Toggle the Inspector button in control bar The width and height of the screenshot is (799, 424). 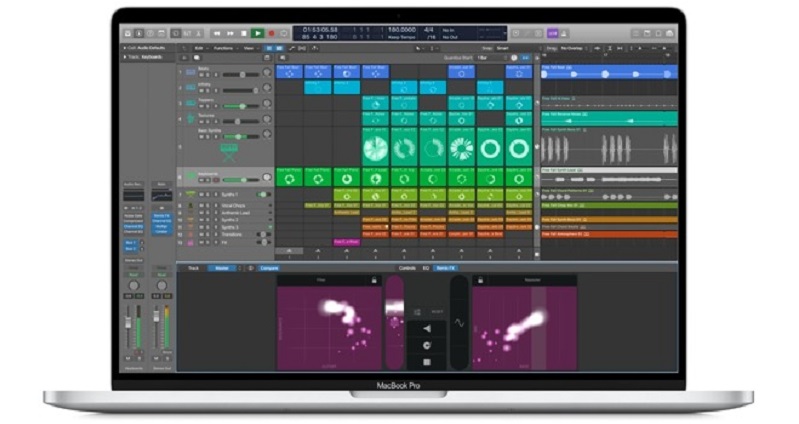point(139,34)
